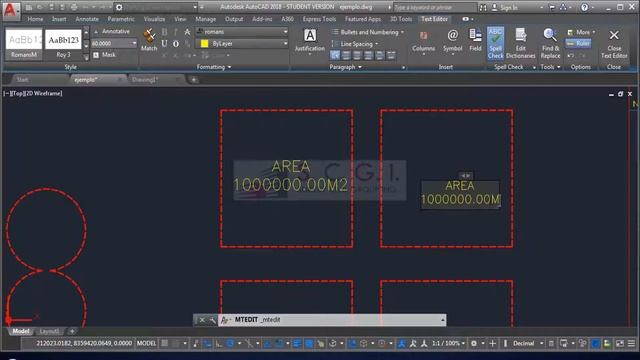Open the Home ribbon tab
Image resolution: width=640 pixels, height=360 pixels.
pyautogui.click(x=35, y=19)
